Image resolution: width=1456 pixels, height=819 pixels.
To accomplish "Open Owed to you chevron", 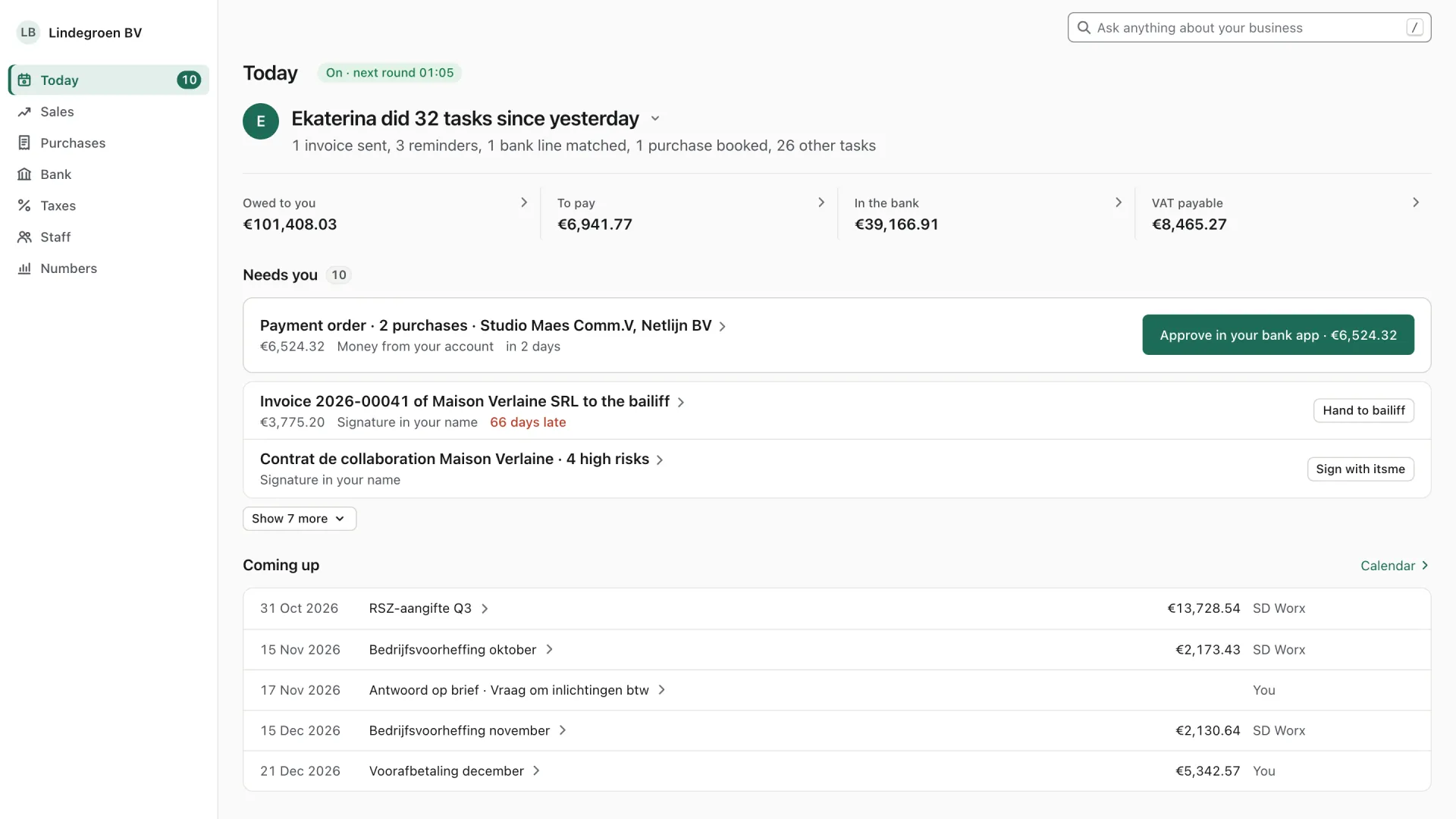I will pos(523,202).
